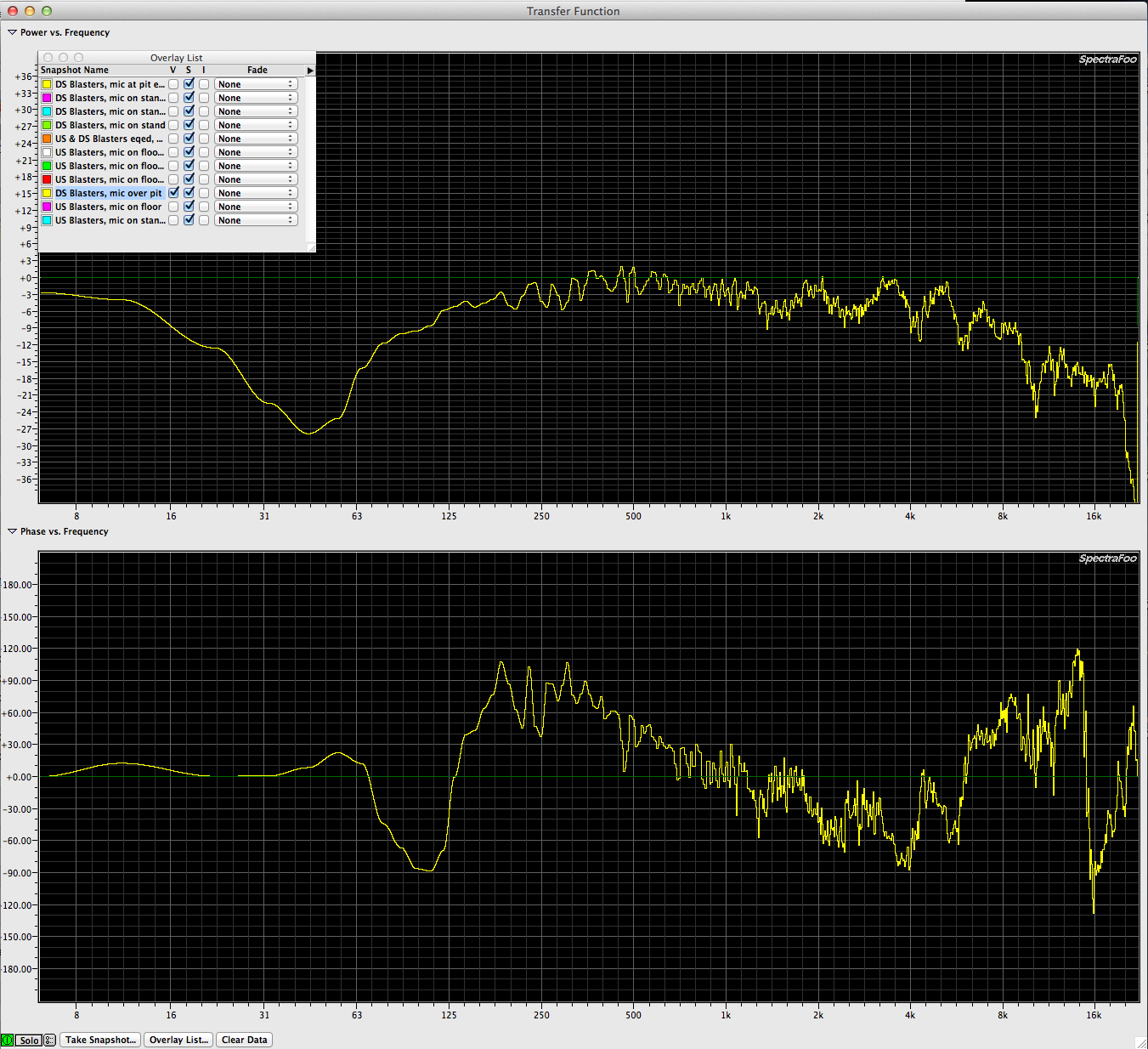The width and height of the screenshot is (1148, 1049).
Task: Click lime swatch for DS Blasters, mic on stand
Action: [x=47, y=125]
